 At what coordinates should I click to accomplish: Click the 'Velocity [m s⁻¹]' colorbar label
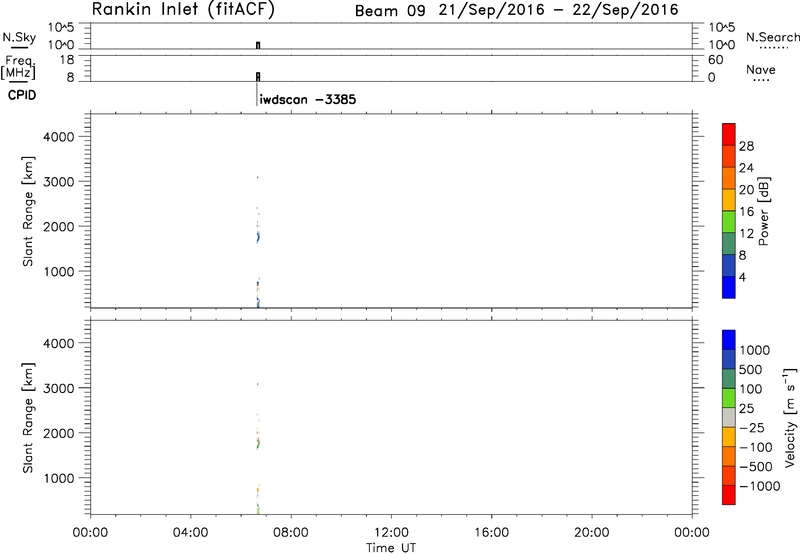tap(790, 417)
